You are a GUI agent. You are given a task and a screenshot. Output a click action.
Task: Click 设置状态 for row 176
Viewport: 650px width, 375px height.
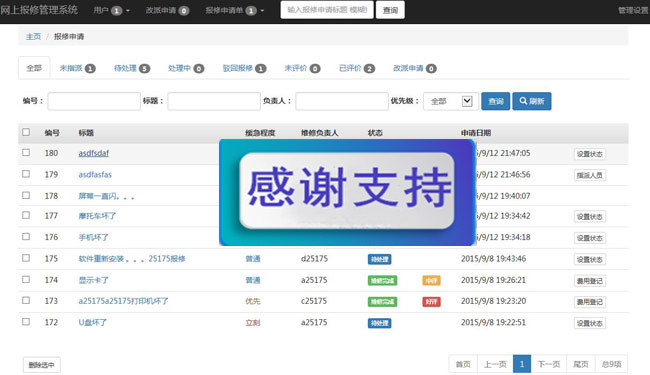click(x=589, y=238)
